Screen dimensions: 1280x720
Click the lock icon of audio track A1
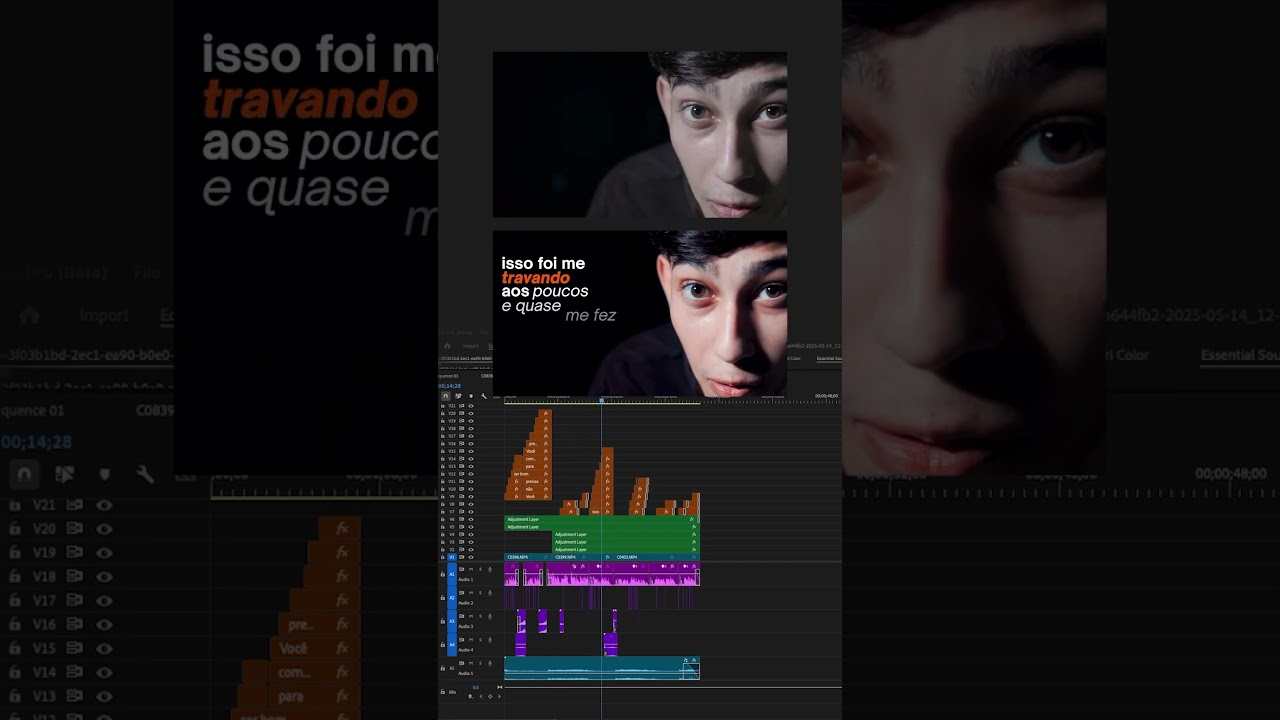443,574
